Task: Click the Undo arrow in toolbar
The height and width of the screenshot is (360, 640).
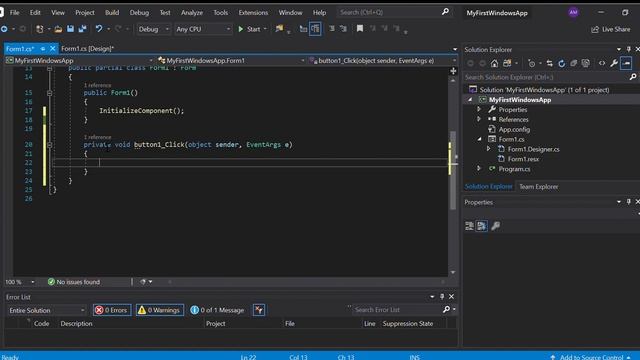Action: tap(99, 29)
